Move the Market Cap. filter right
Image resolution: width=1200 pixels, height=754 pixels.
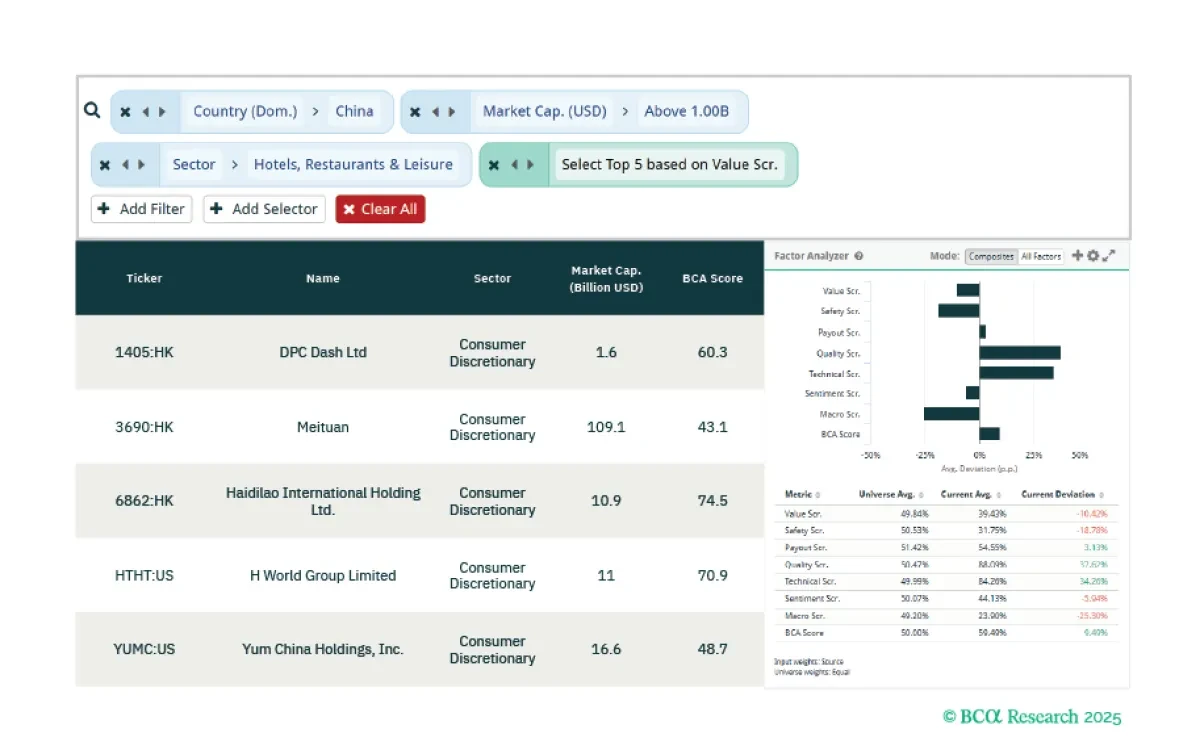(452, 112)
